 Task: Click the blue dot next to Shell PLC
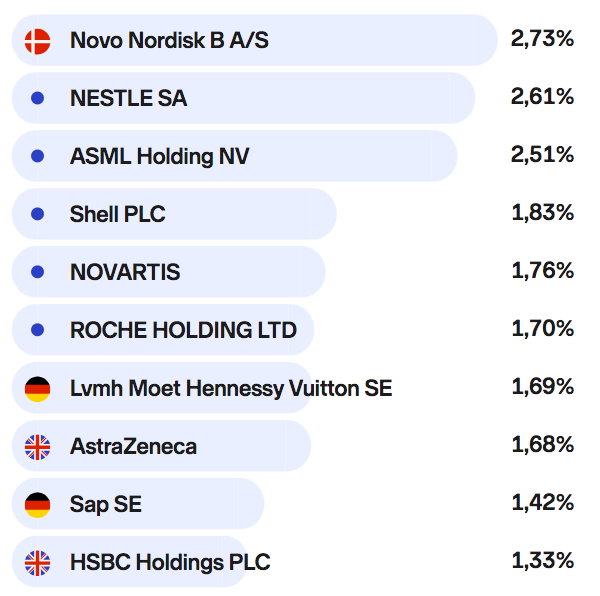coord(37,214)
